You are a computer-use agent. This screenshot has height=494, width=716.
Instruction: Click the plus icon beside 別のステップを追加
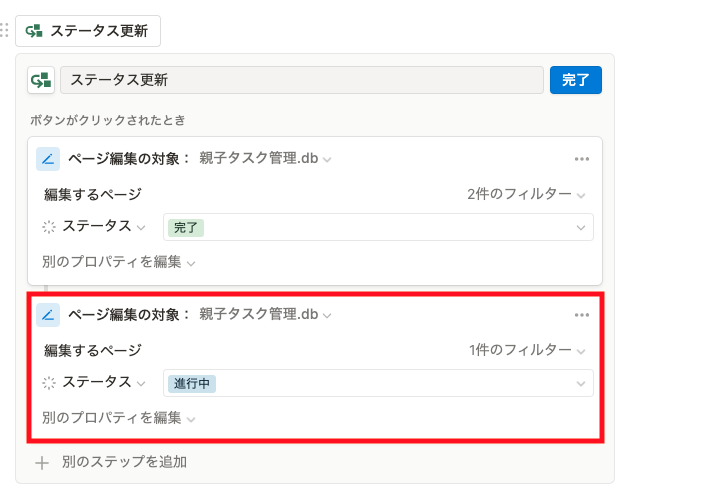pos(42,463)
